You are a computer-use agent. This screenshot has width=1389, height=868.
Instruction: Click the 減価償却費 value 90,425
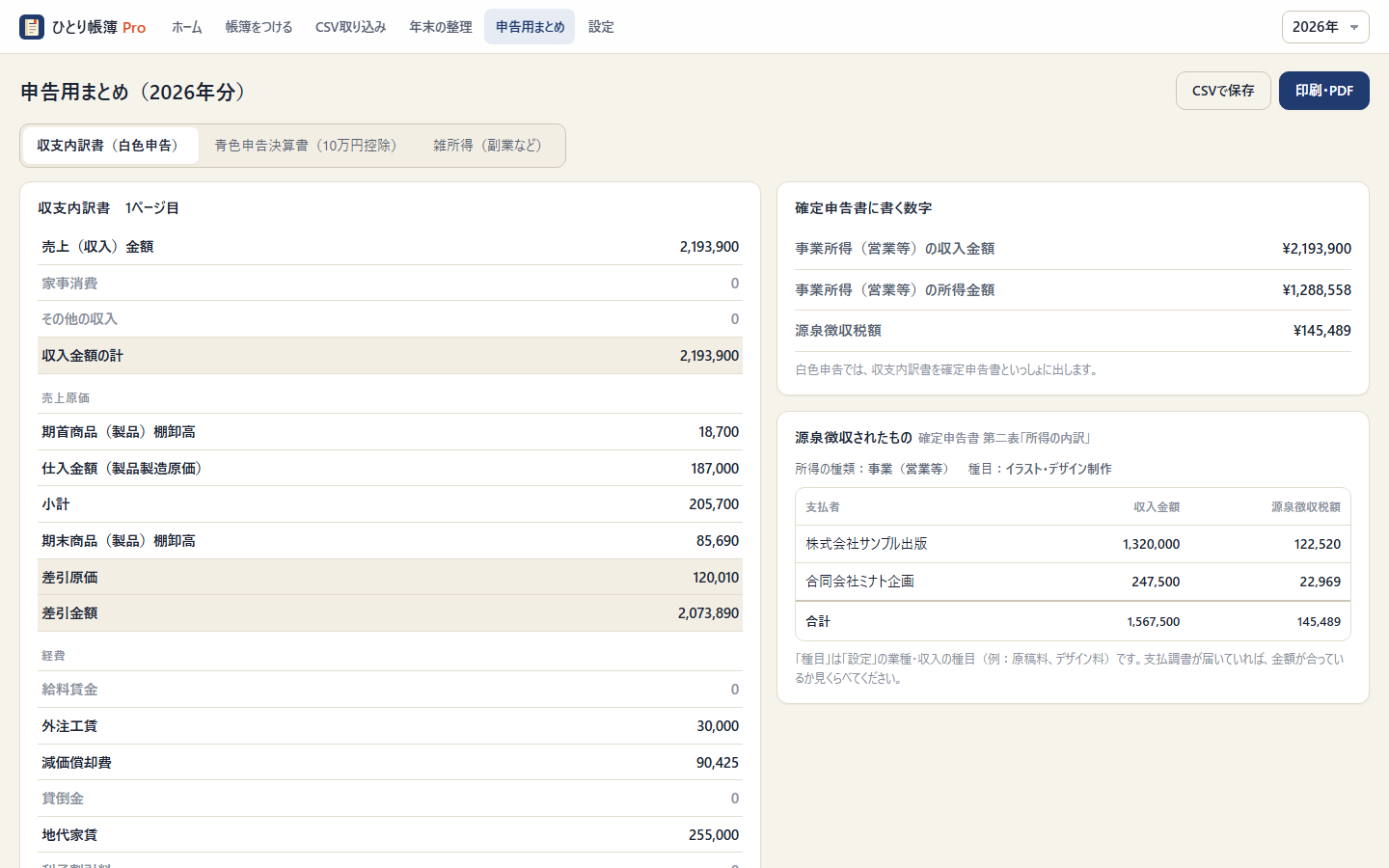point(718,763)
